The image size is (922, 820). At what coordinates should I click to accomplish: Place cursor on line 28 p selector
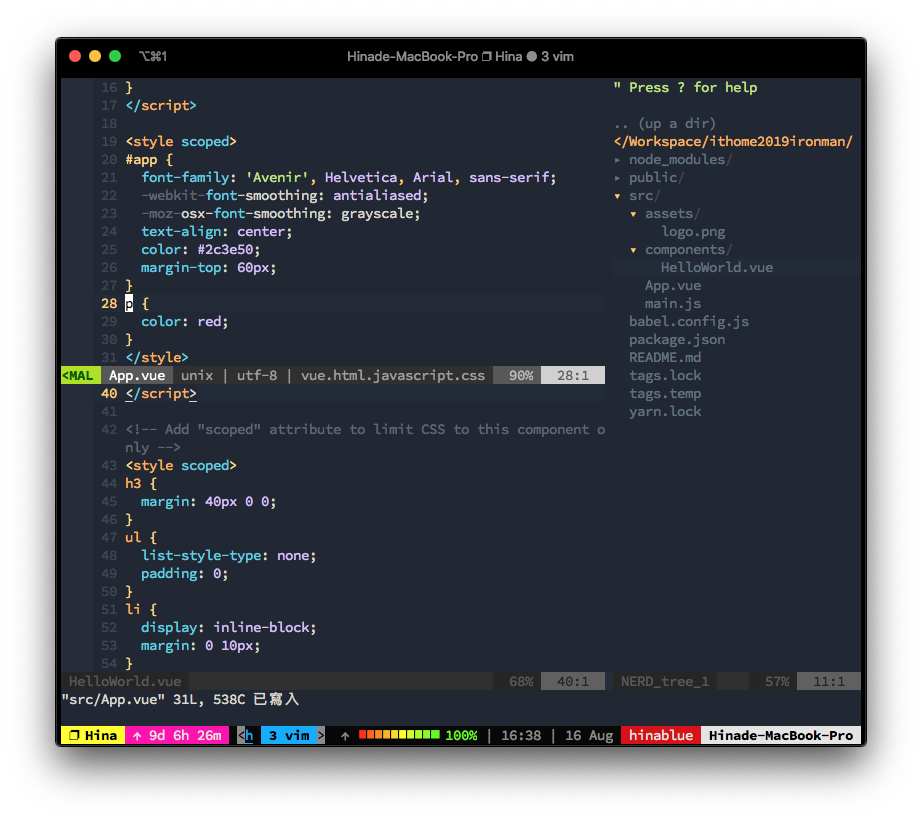(129, 303)
